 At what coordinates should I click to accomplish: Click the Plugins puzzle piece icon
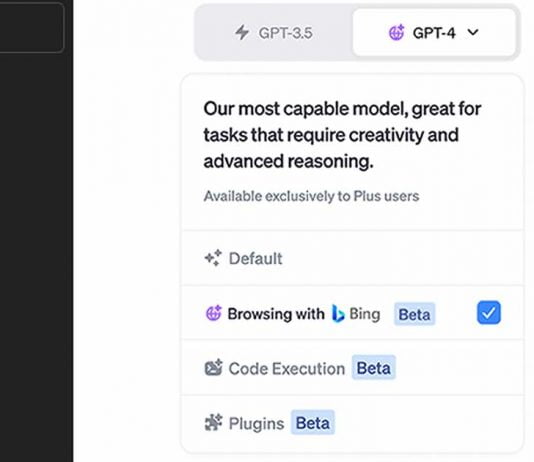tap(213, 423)
